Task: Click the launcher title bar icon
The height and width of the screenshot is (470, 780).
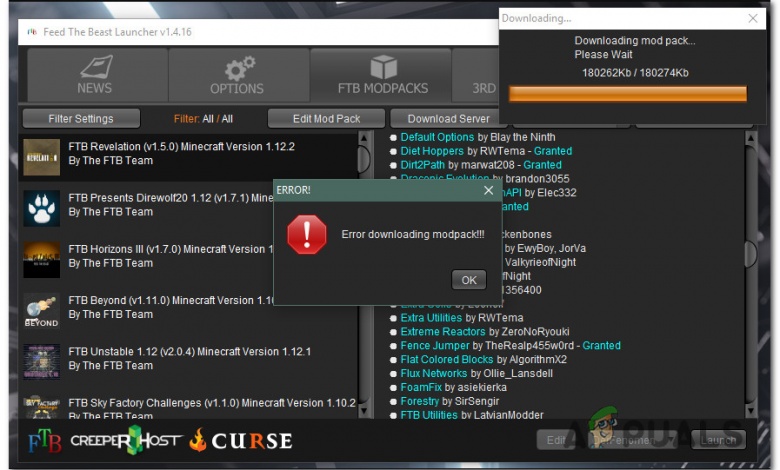Action: point(32,32)
